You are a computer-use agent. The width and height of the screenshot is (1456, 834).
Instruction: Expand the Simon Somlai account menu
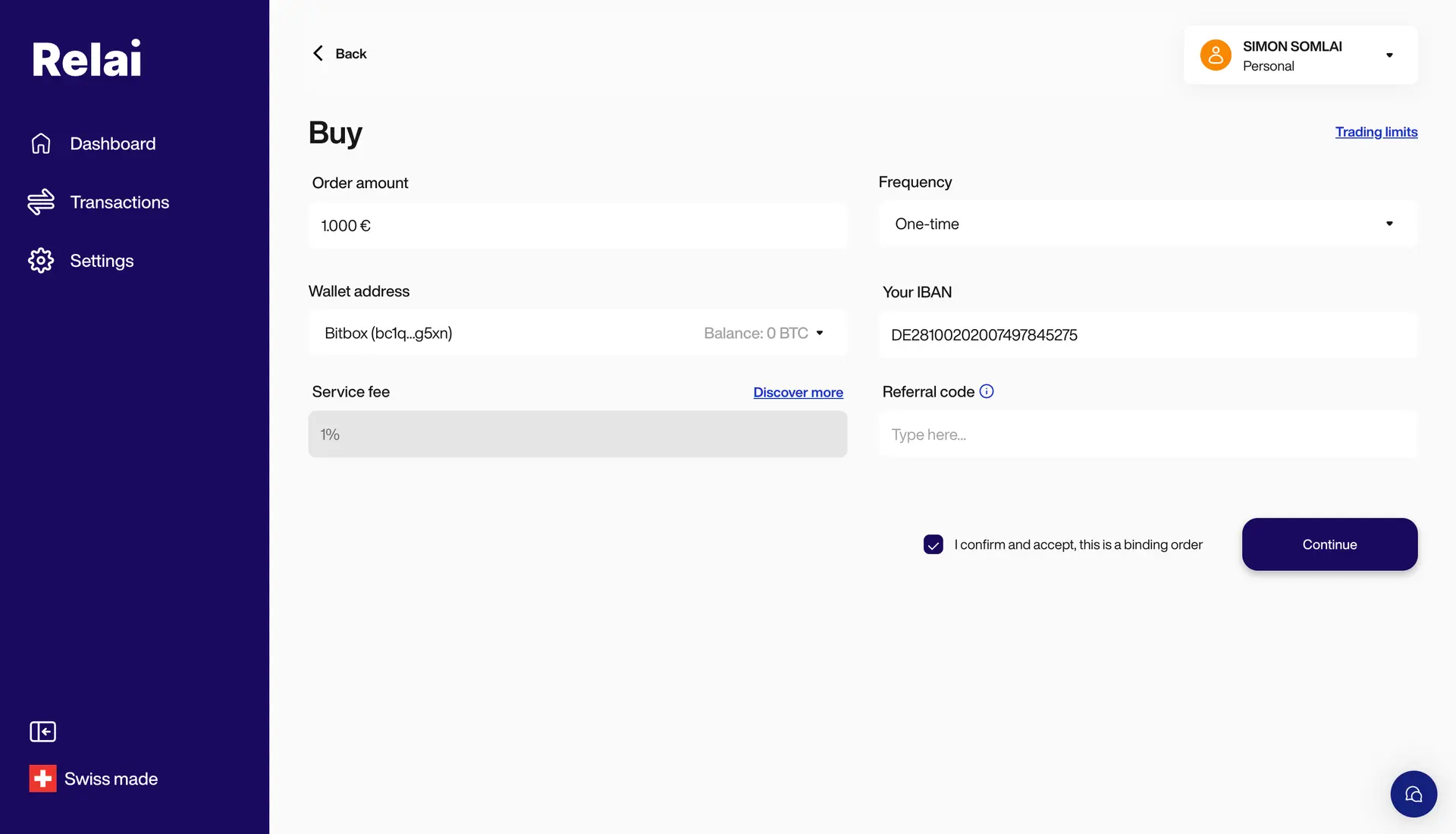coord(1389,55)
